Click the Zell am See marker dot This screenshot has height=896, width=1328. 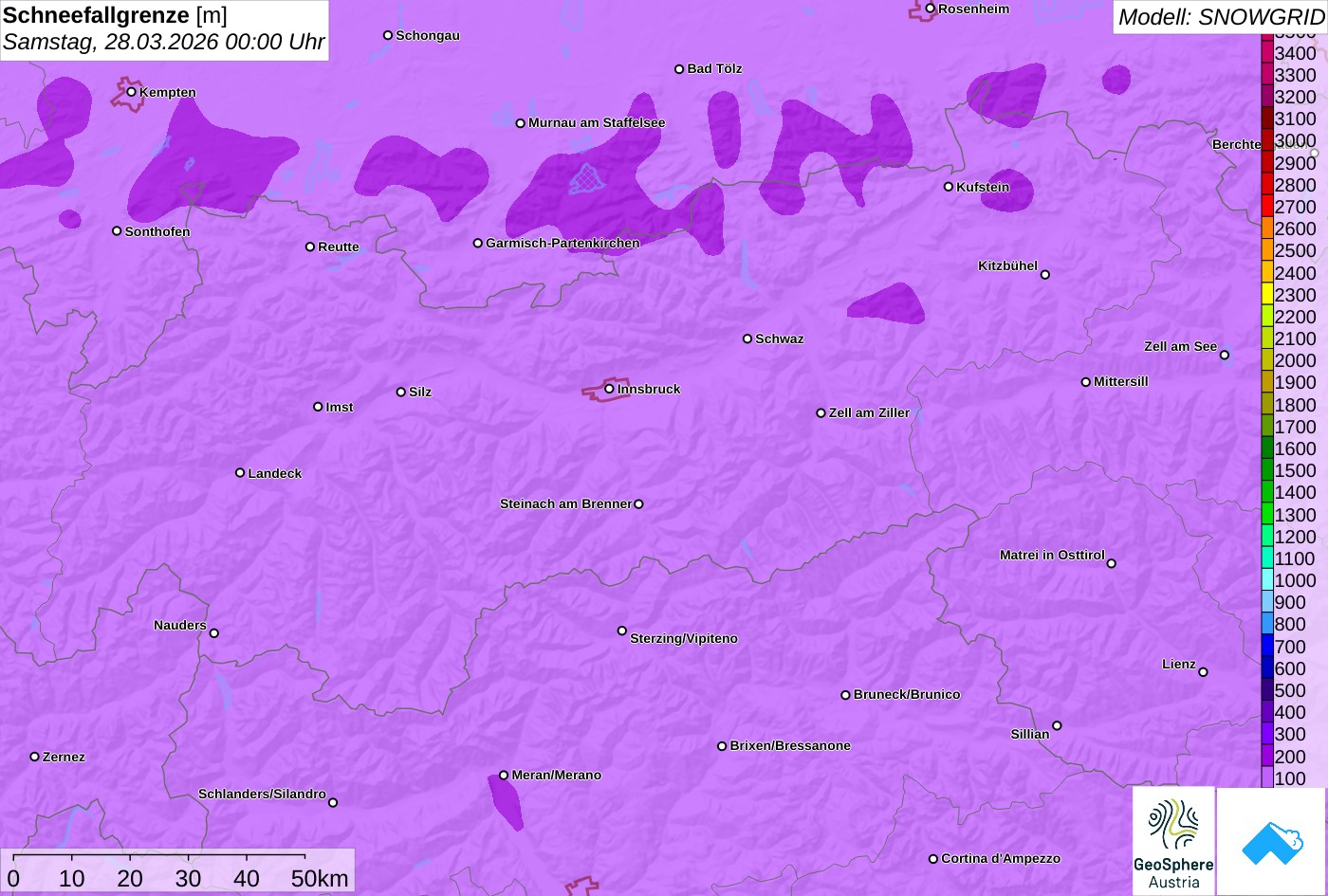[1225, 356]
